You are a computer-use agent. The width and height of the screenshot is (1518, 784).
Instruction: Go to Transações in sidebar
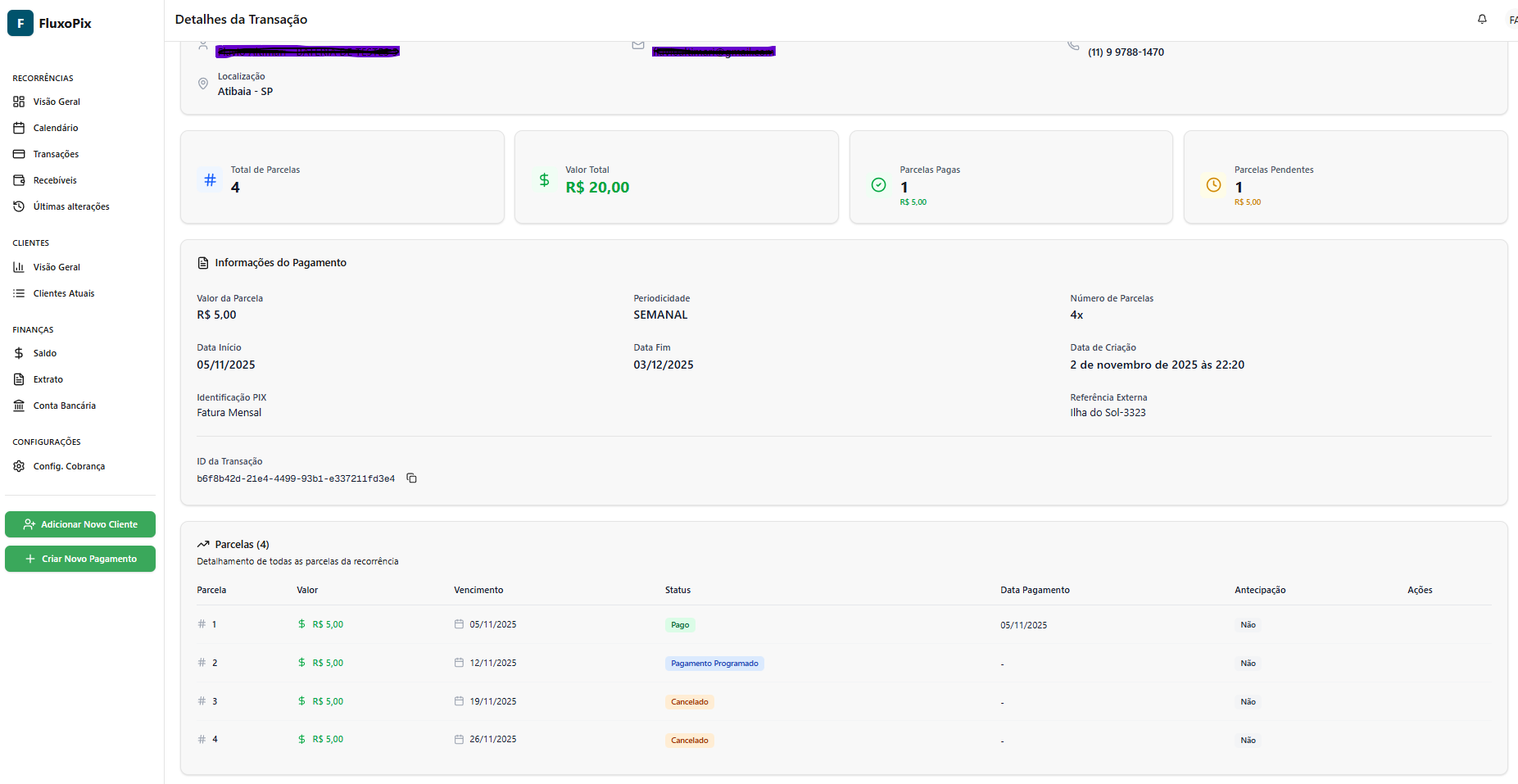56,154
